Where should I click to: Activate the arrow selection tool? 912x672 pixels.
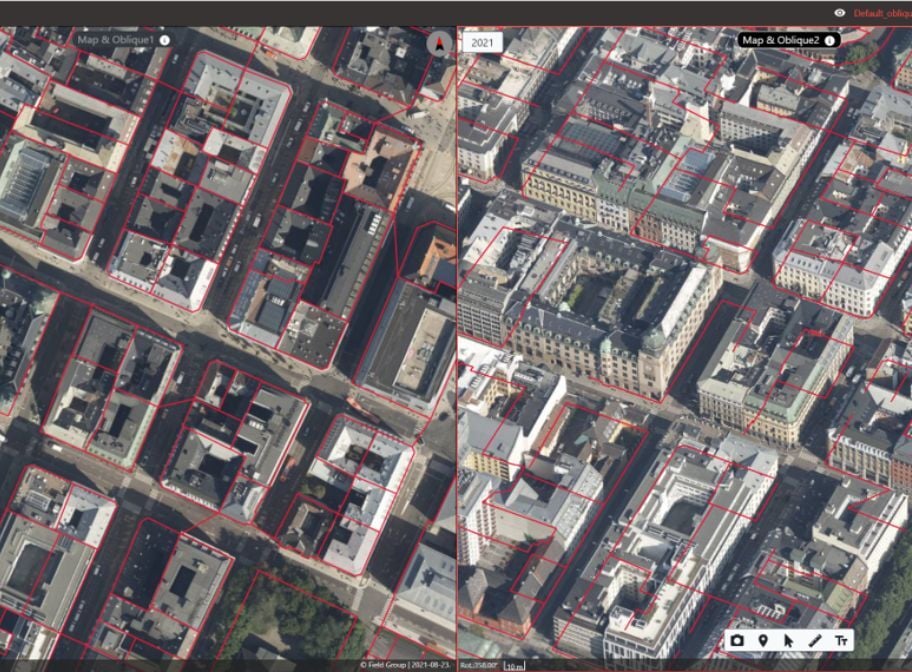(x=790, y=640)
